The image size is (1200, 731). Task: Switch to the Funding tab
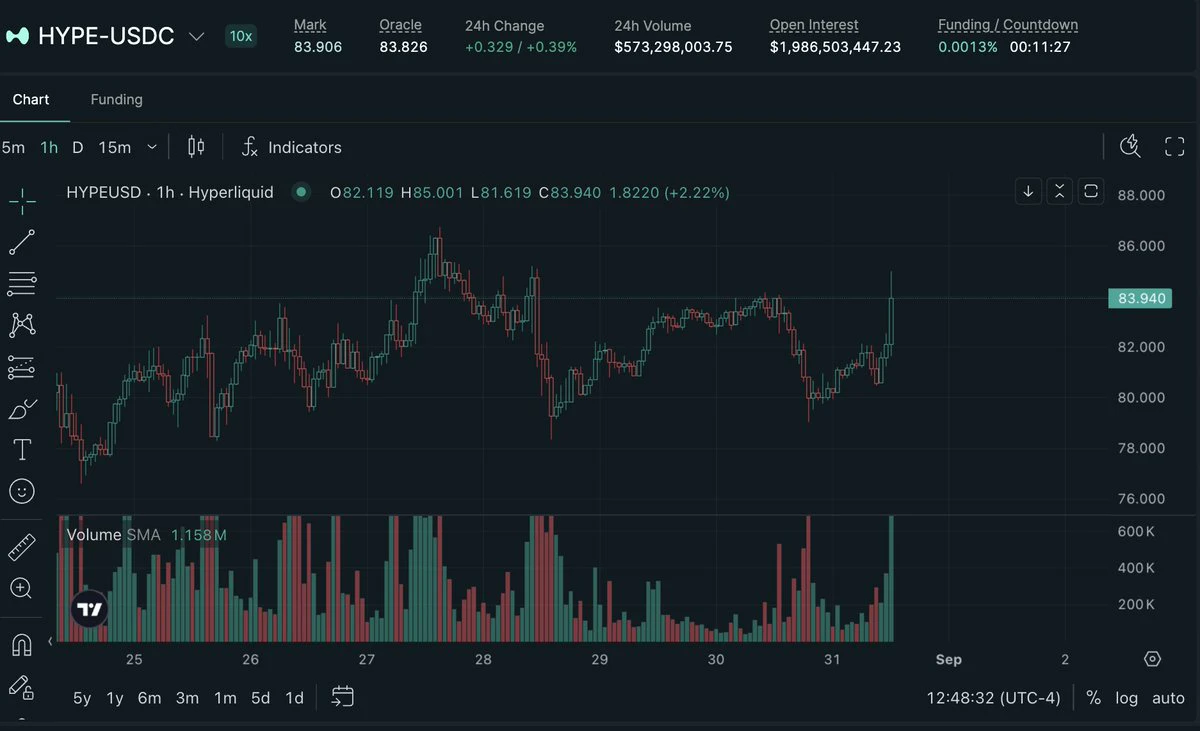pos(116,99)
